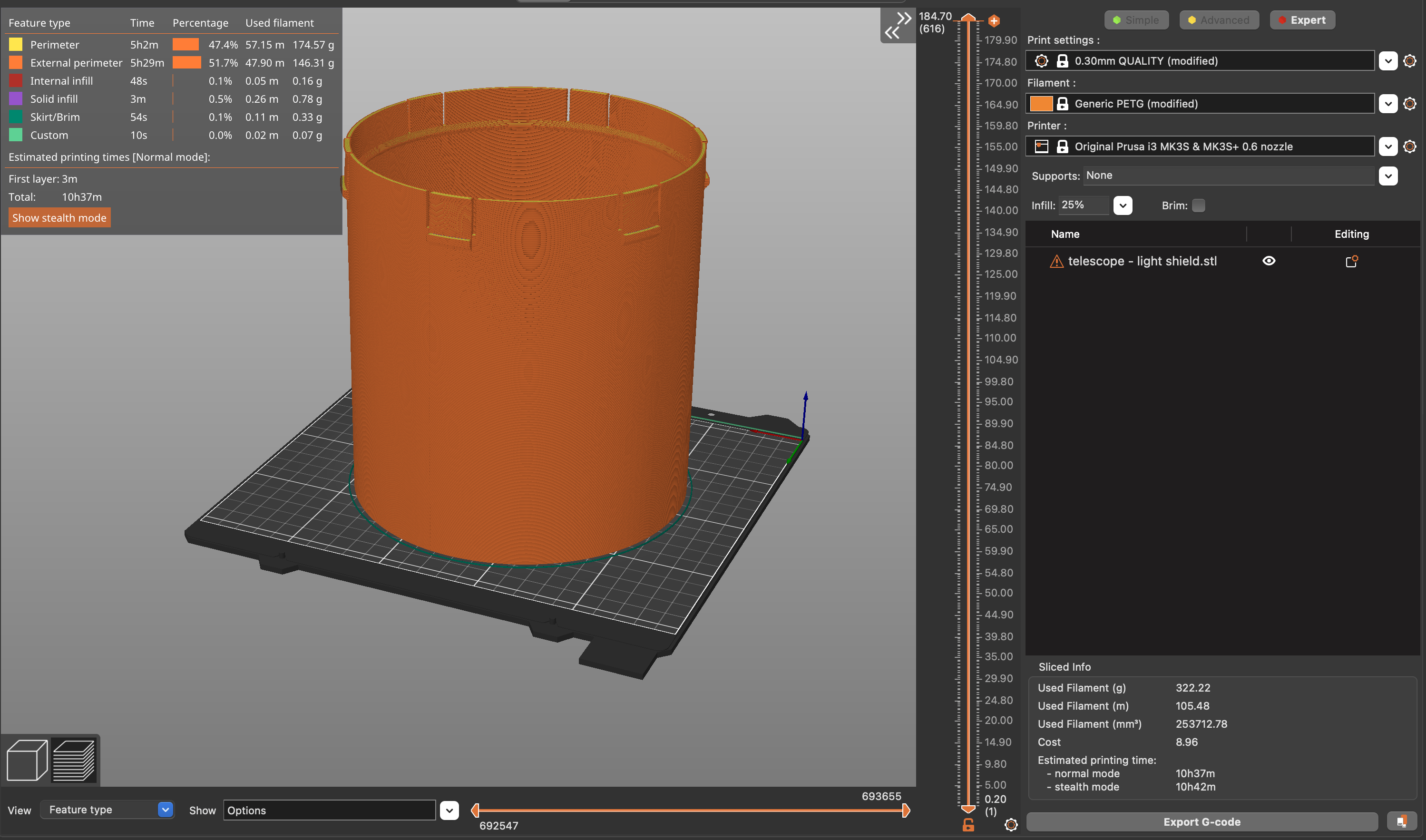
Task: Switch to Simple mode
Action: pos(1136,20)
